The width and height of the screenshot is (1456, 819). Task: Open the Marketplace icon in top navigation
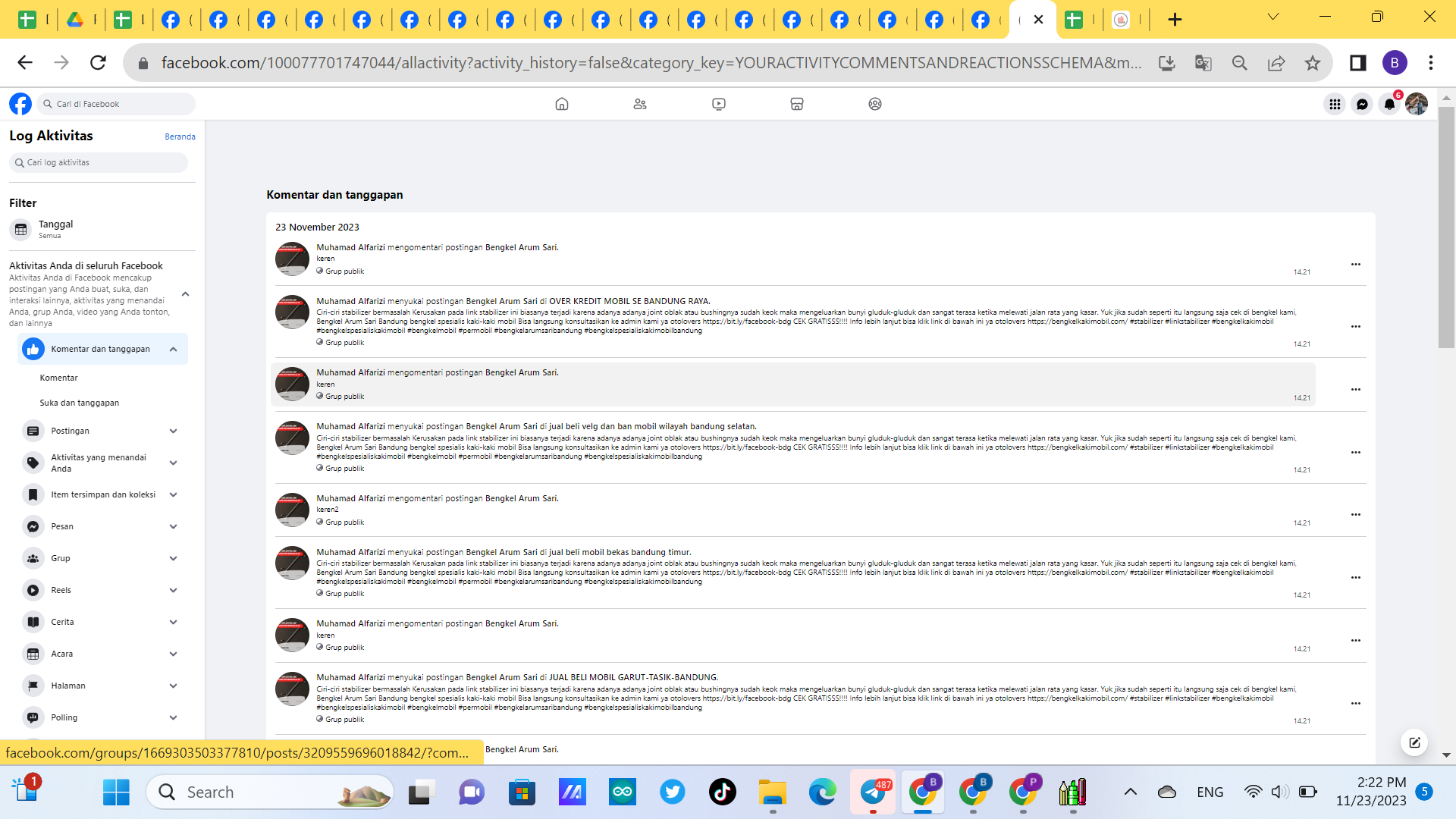[x=797, y=104]
